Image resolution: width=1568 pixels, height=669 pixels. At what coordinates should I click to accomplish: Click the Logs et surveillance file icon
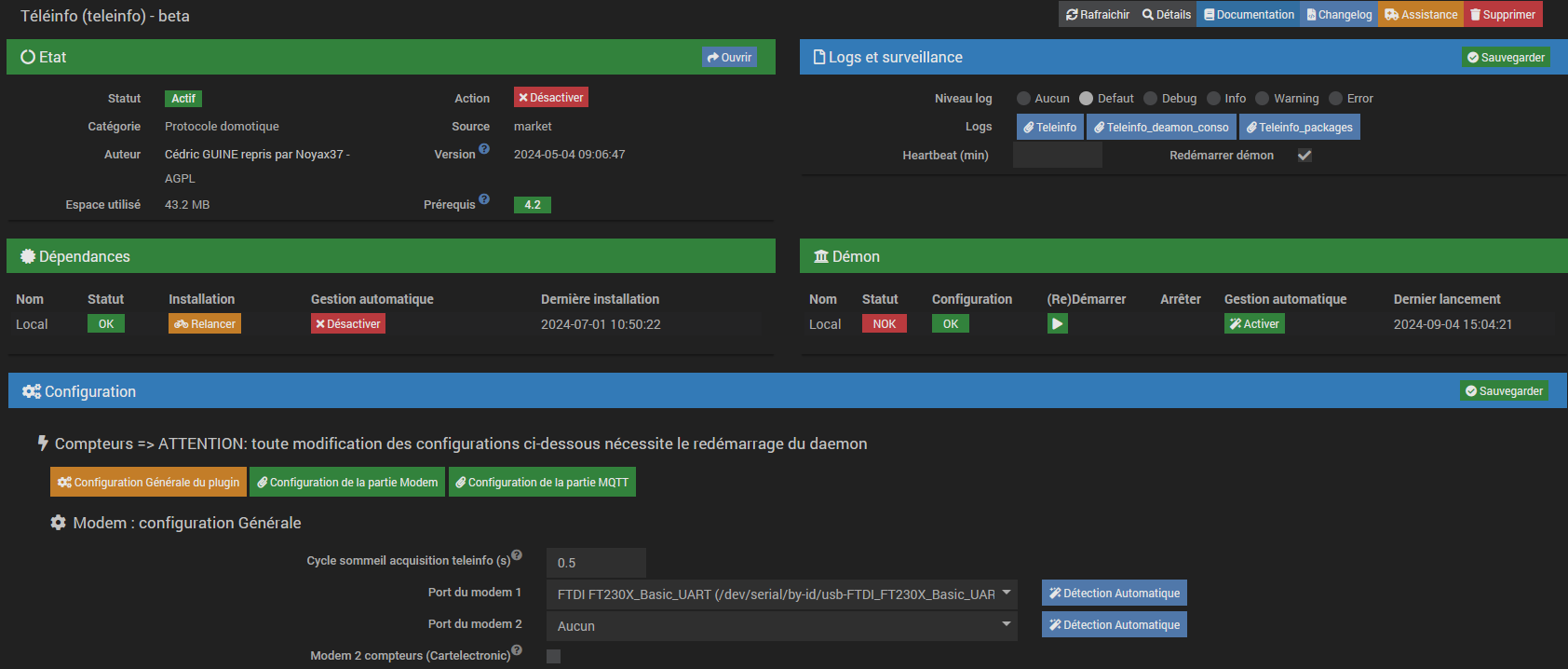(819, 57)
